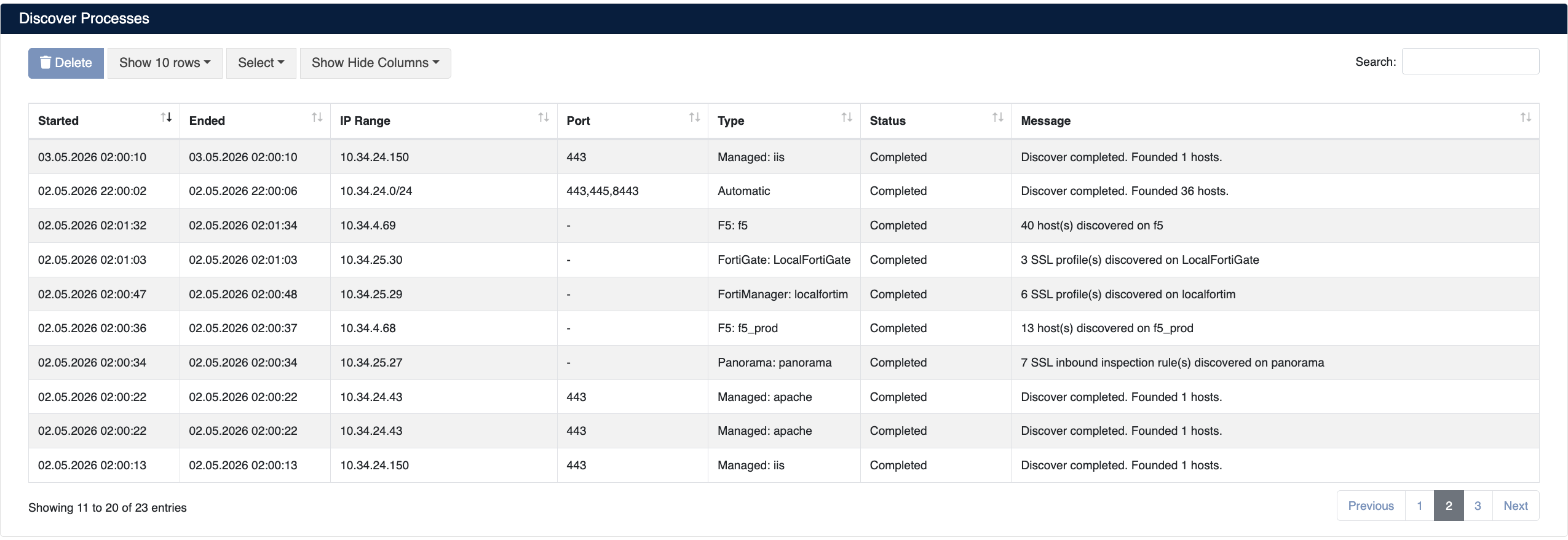Sort by Status column arrows icon
This screenshot has height=540, width=1568.
click(998, 117)
